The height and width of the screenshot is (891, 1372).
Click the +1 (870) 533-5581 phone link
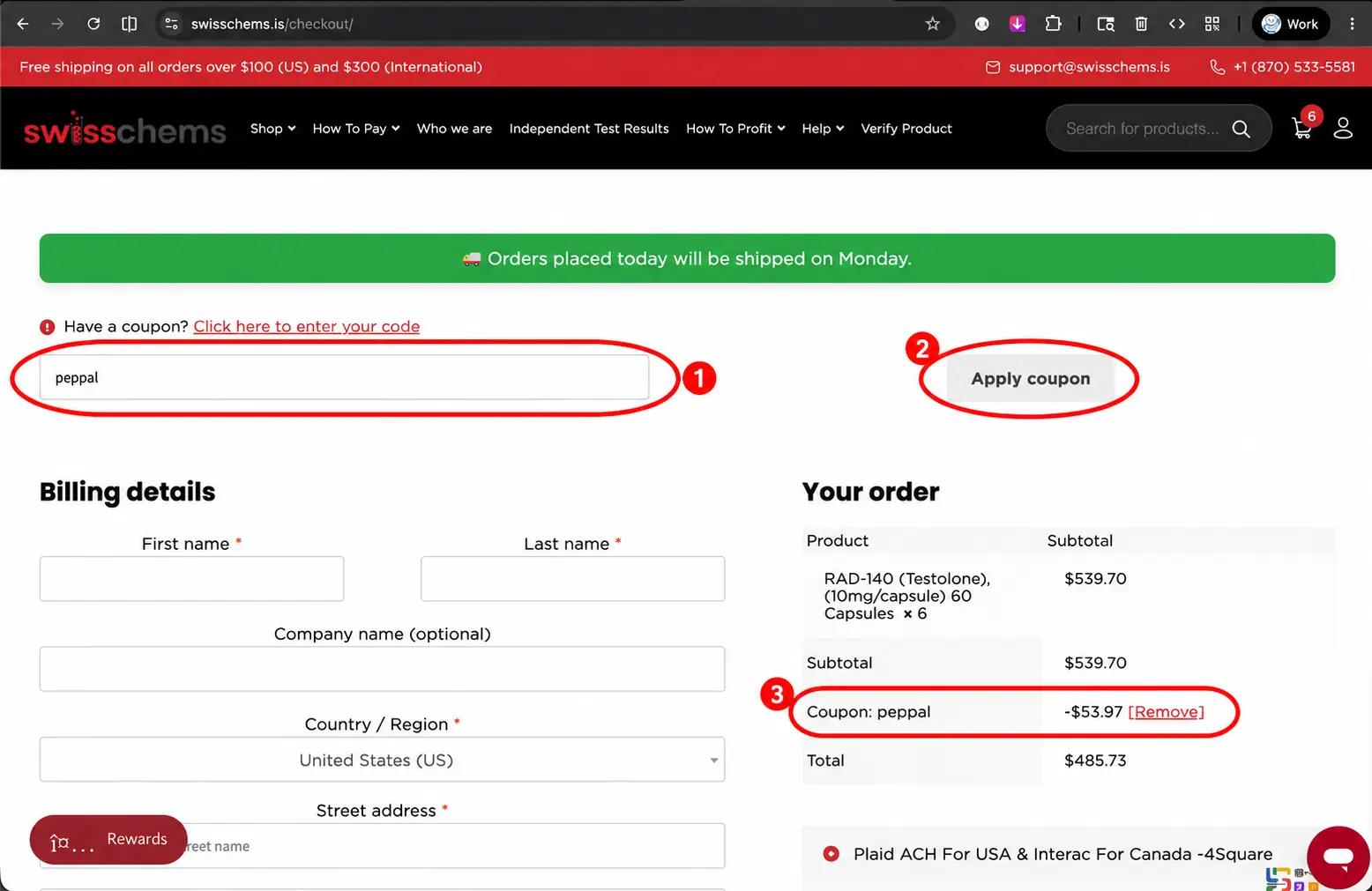coord(1294,67)
